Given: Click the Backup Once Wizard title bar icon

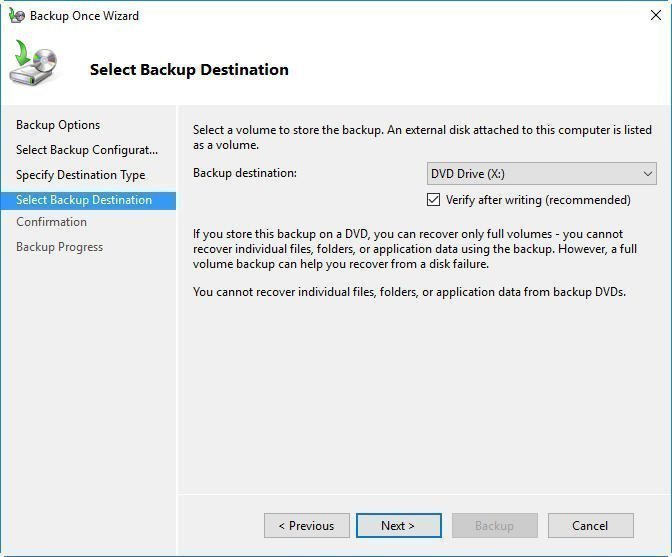Looking at the screenshot, I should 16,16.
